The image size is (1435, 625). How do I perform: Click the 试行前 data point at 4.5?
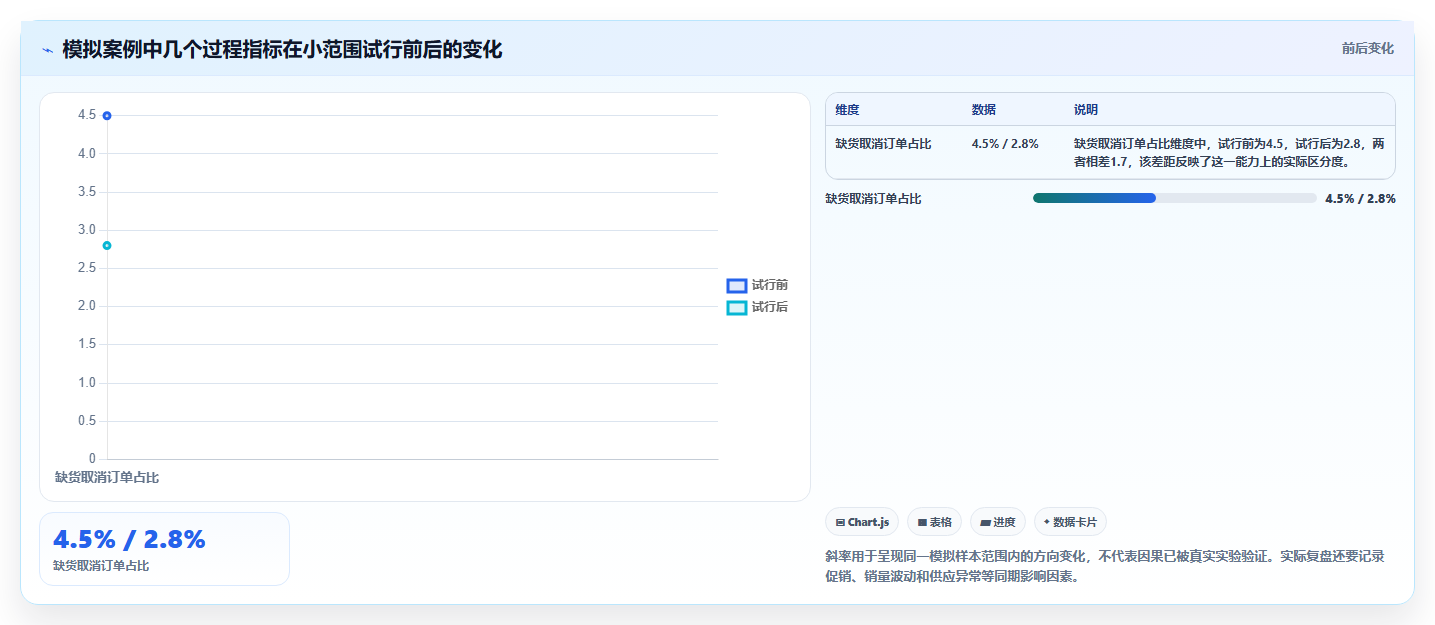pos(107,116)
